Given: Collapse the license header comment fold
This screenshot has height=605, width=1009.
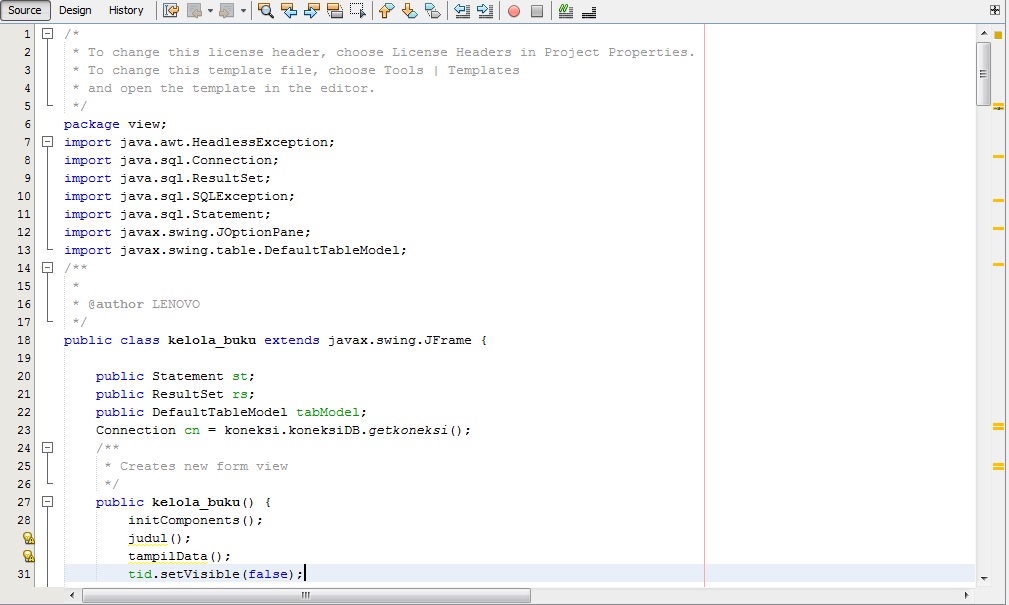Looking at the screenshot, I should 47,33.
